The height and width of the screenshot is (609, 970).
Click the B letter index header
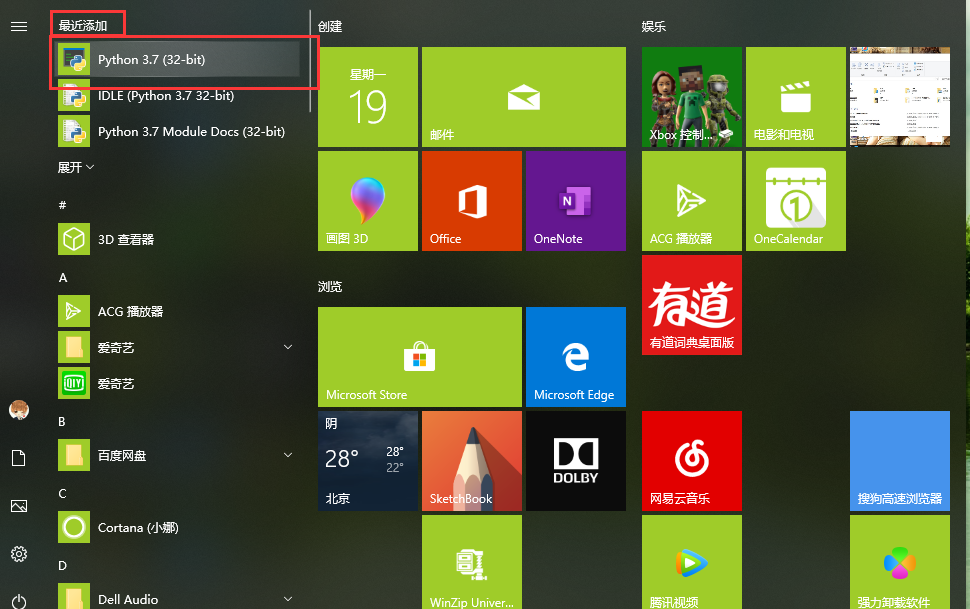62,421
